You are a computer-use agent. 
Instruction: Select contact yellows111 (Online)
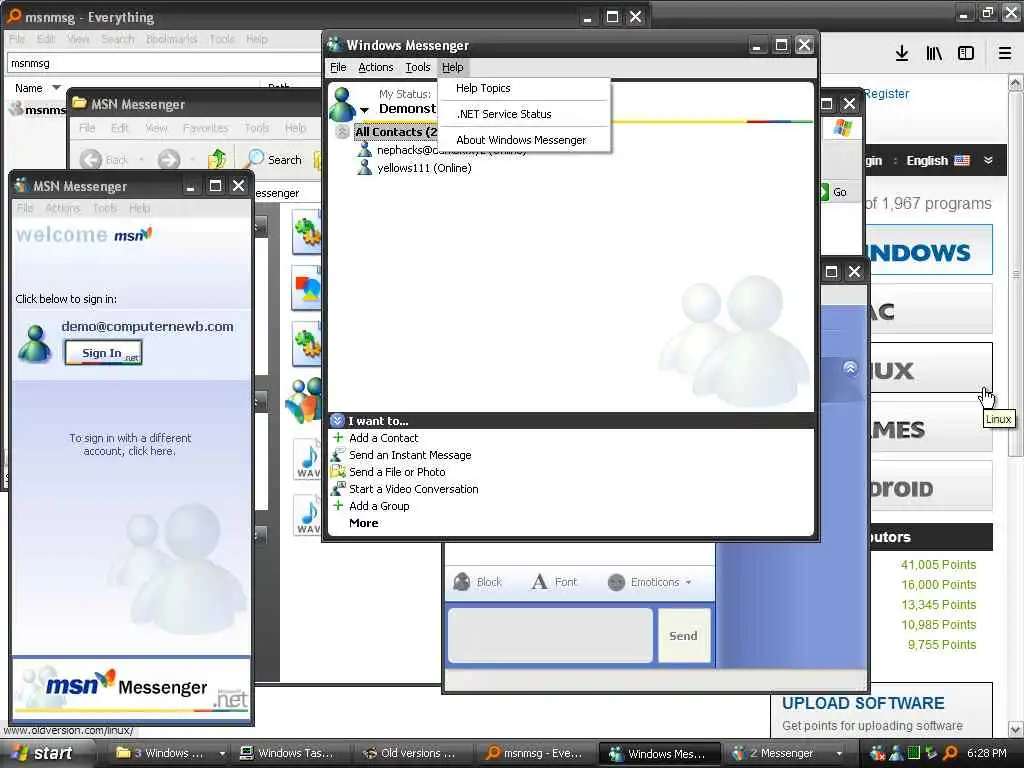(424, 168)
